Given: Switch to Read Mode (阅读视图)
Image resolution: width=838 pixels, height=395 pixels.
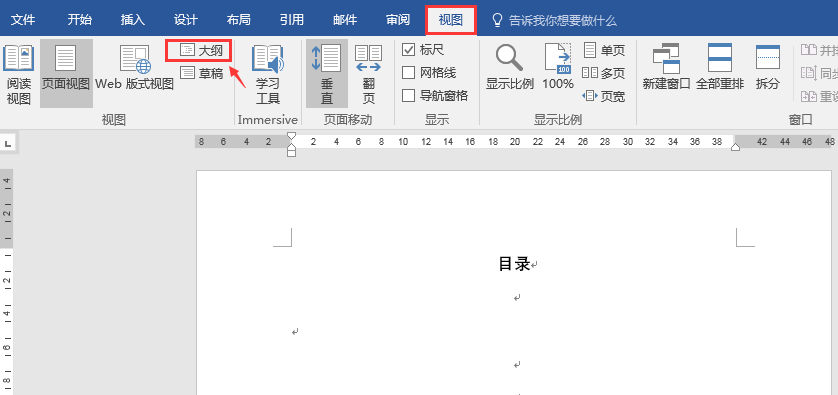Looking at the screenshot, I should (x=19, y=74).
